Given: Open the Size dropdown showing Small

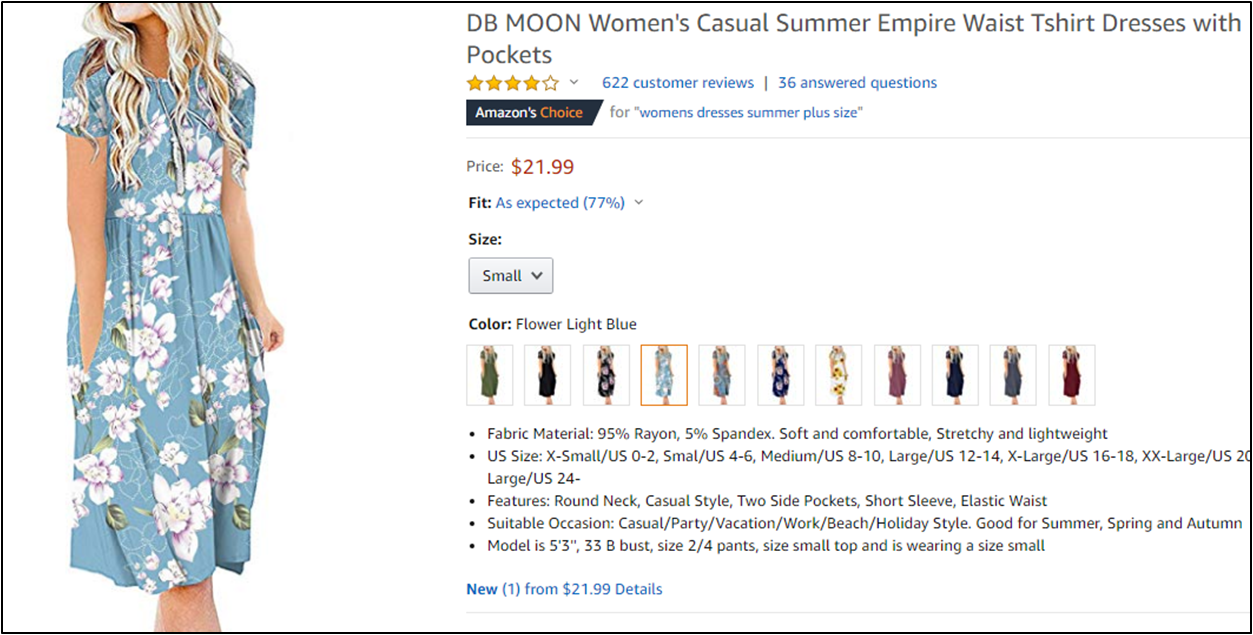Looking at the screenshot, I should (510, 276).
